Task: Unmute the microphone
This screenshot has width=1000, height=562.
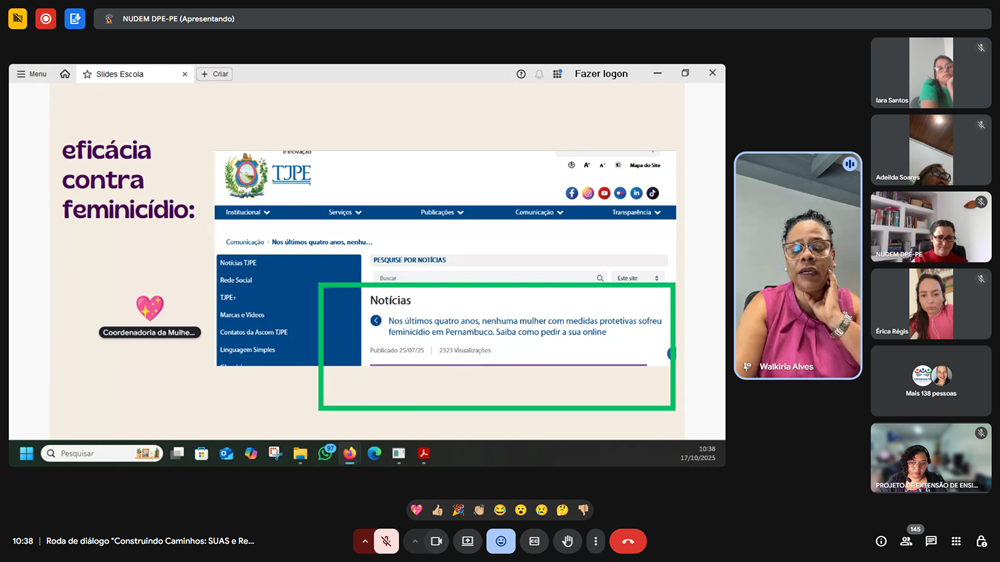Action: (386, 541)
